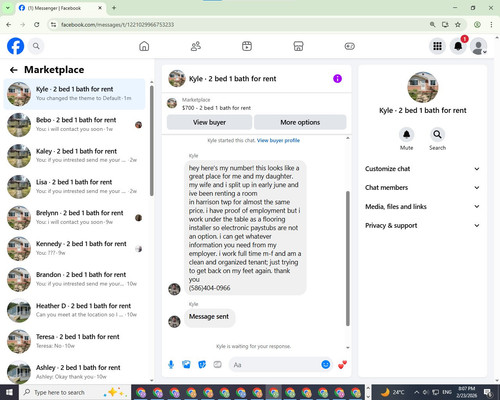500x400 pixels.
Task: Open Windows Start menu
Action: [x=9, y=392]
